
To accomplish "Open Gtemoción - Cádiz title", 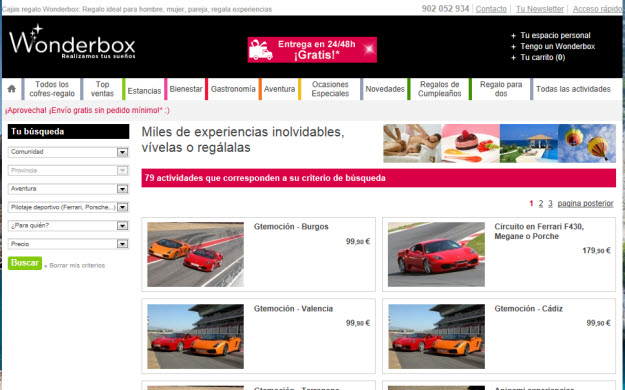I will coord(529,309).
